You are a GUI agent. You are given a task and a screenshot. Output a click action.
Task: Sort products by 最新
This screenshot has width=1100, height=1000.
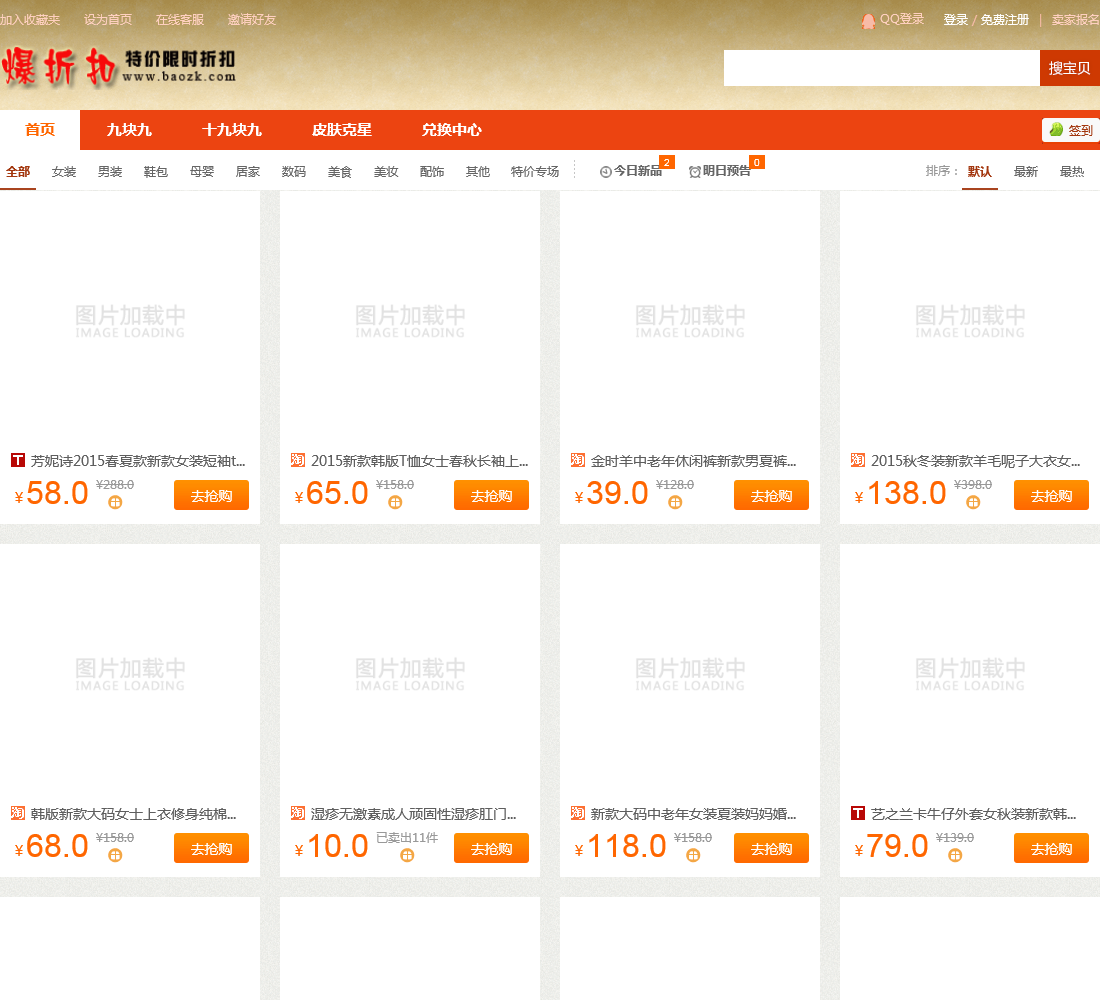click(1026, 172)
